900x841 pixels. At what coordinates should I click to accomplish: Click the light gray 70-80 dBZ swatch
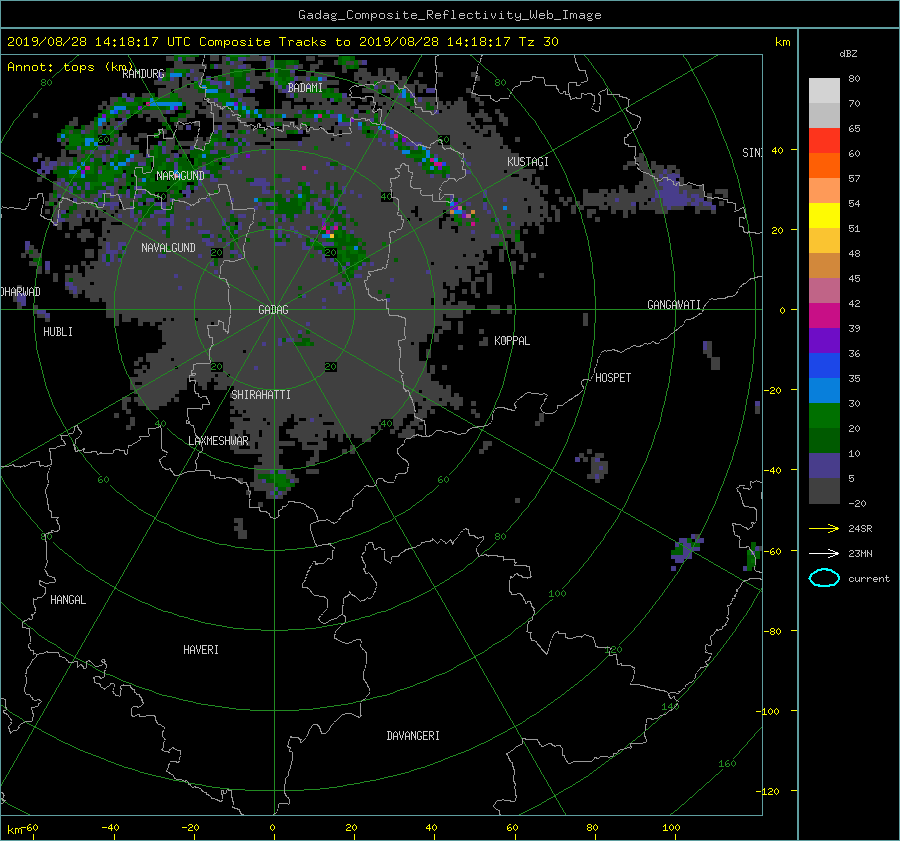pos(824,91)
